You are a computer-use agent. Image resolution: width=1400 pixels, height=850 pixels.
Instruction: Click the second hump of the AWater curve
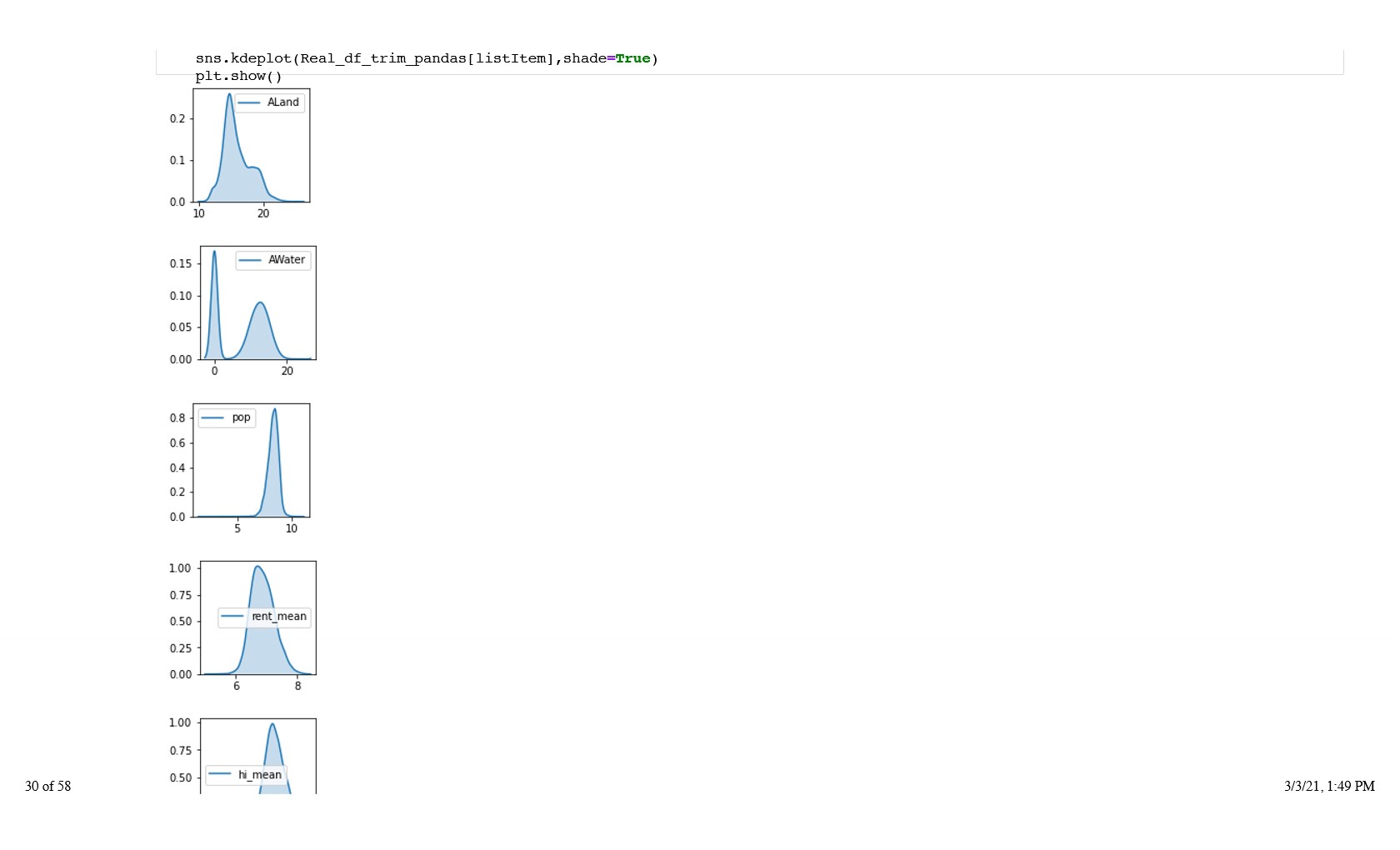click(x=260, y=329)
